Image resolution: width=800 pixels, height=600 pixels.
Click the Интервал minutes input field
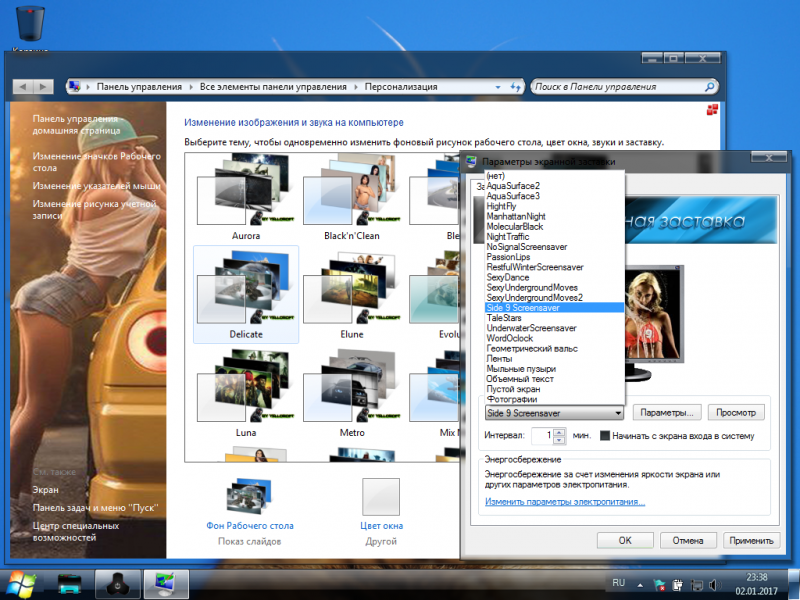coord(543,435)
